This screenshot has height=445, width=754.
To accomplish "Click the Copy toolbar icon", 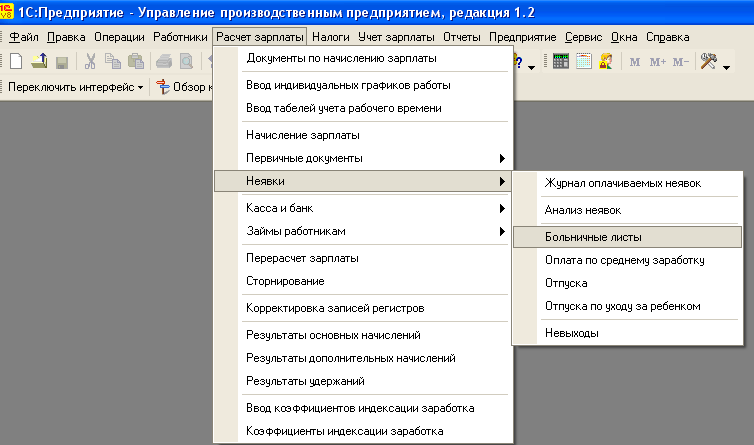I will 113,61.
